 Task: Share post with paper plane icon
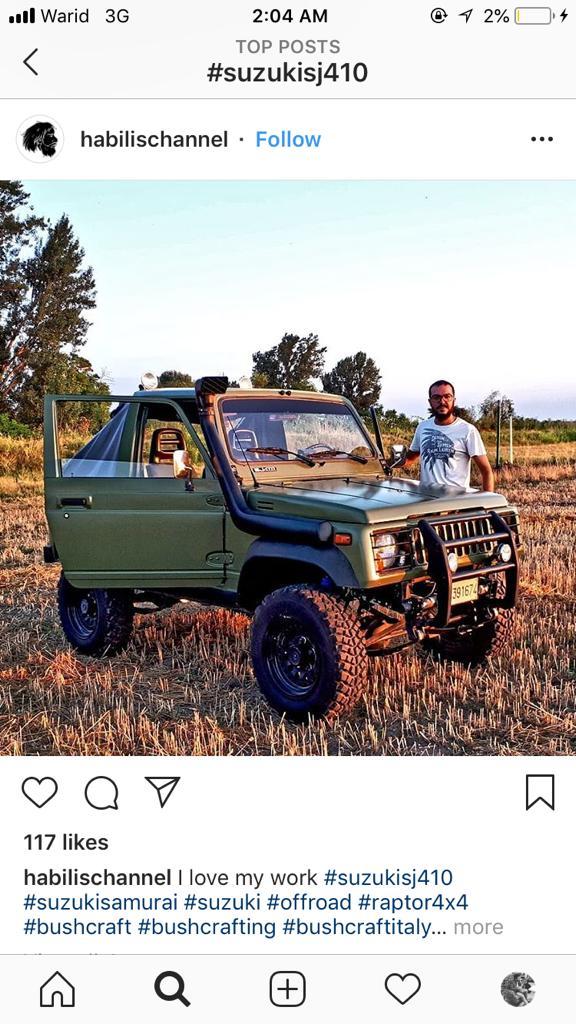pos(162,792)
